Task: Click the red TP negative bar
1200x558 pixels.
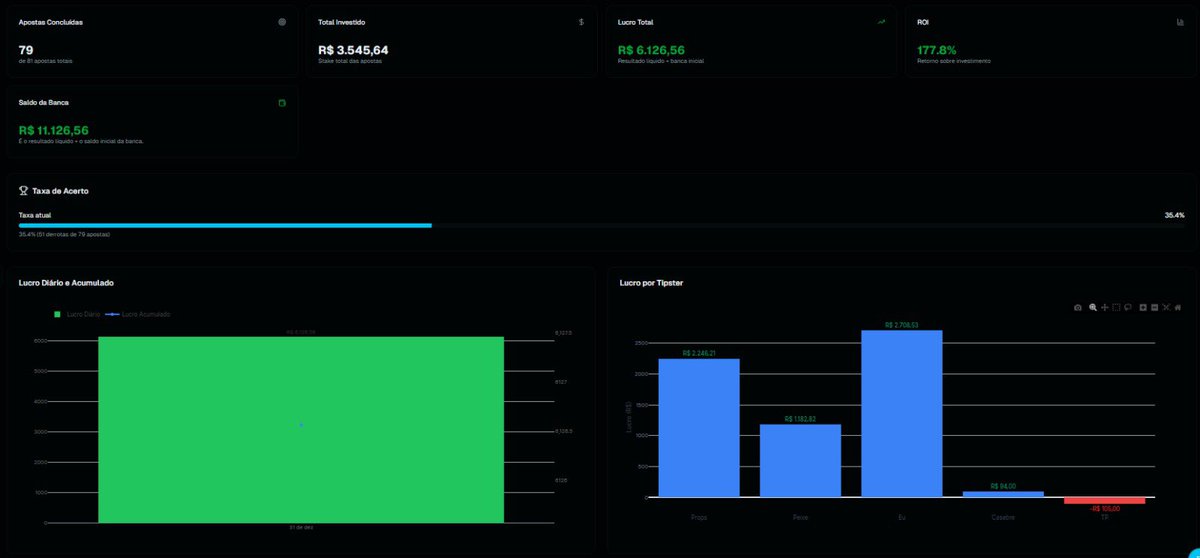Action: tap(1105, 500)
